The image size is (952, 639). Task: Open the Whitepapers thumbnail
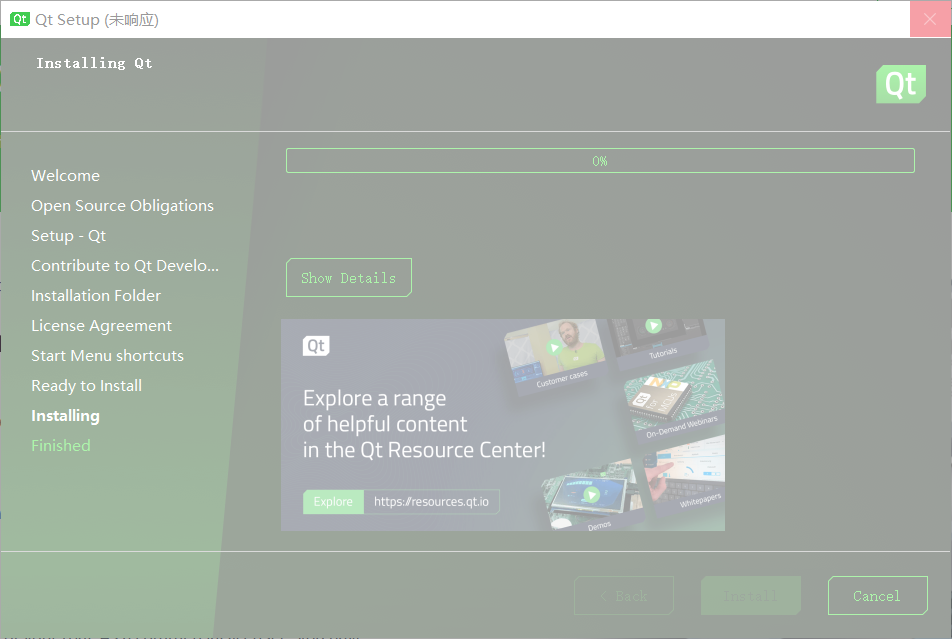pos(687,474)
